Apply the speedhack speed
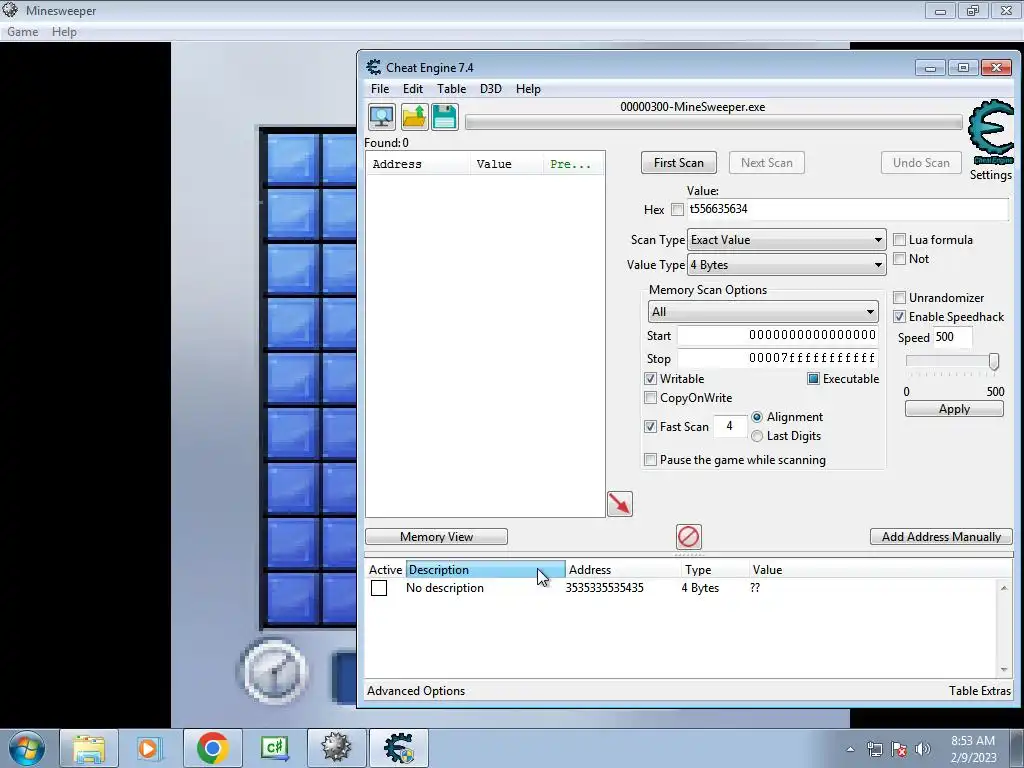Viewport: 1024px width, 768px height. pos(954,409)
